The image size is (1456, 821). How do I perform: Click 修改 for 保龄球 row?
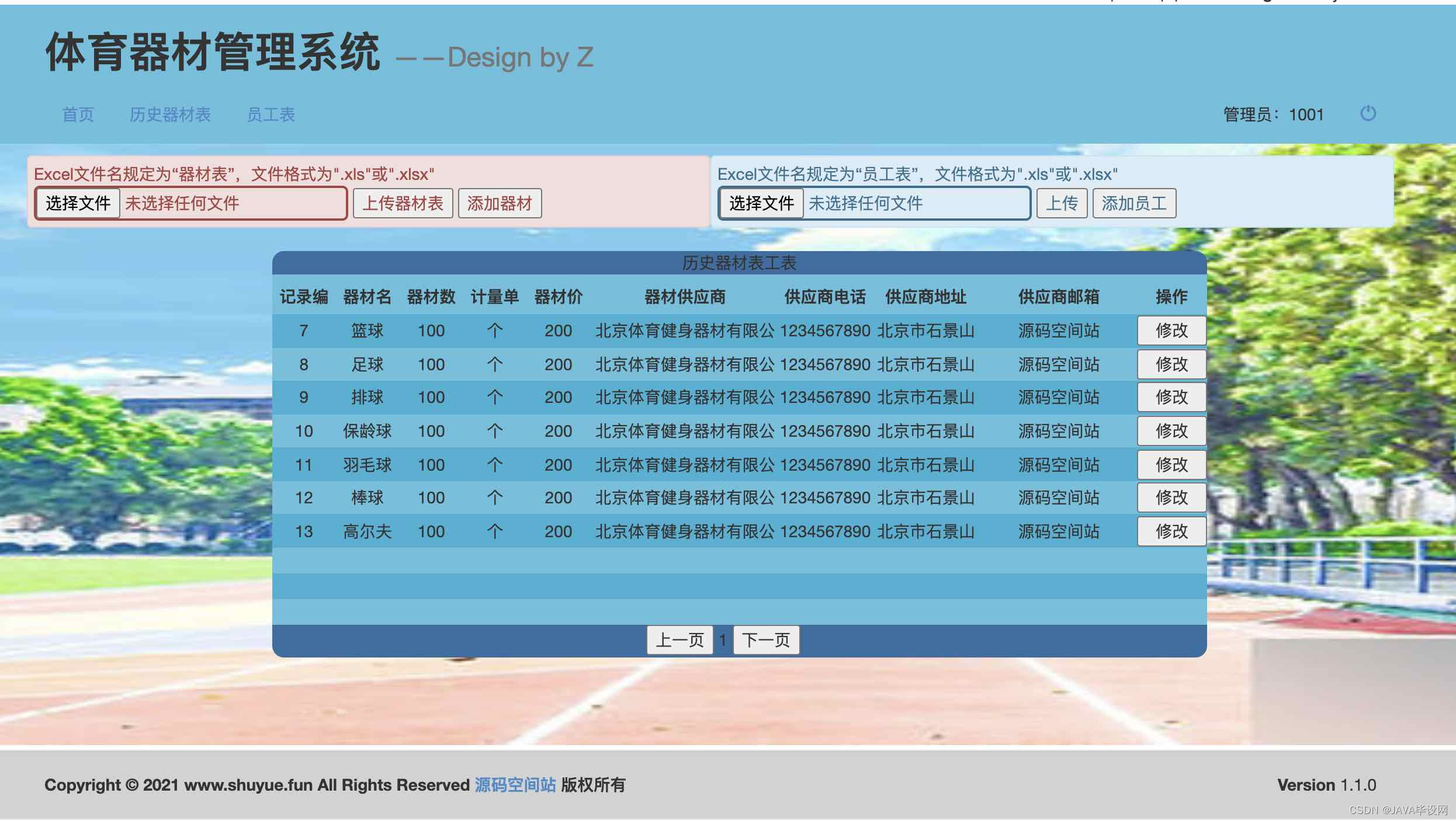click(x=1171, y=431)
